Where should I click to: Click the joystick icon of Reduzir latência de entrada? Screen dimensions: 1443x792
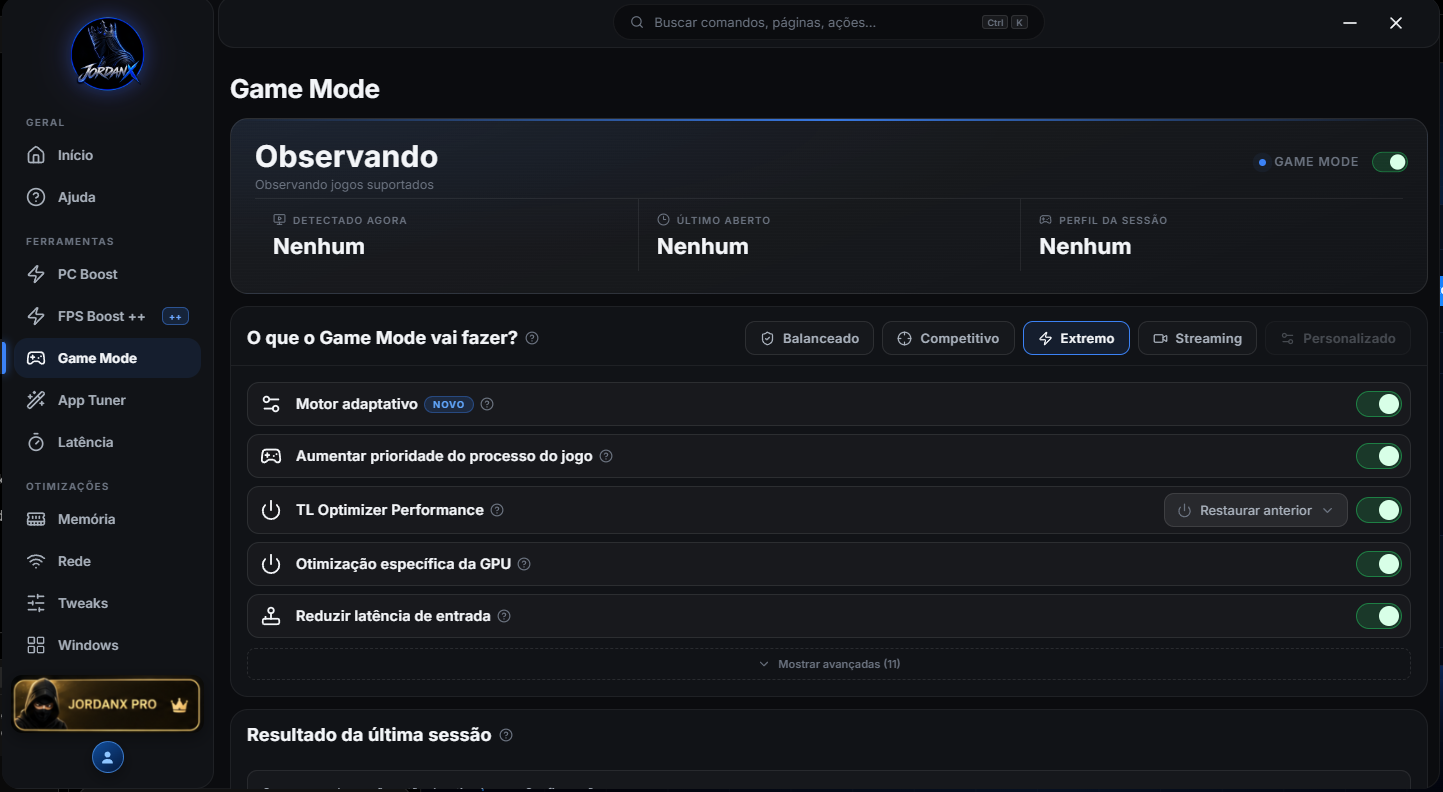pos(271,616)
